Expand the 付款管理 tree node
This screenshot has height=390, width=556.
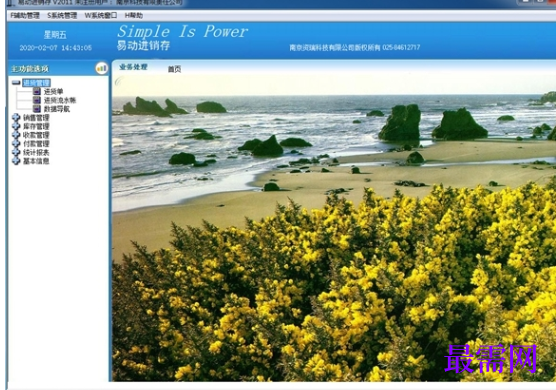16,144
